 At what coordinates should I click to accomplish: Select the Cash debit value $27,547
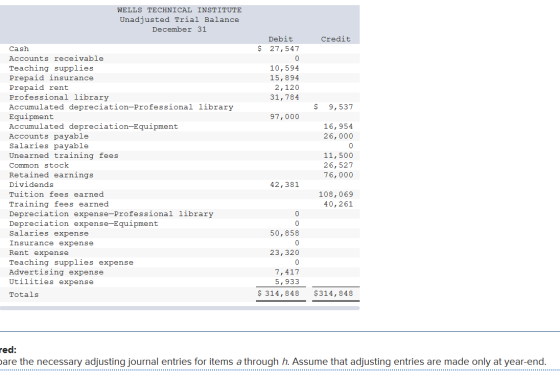click(279, 49)
